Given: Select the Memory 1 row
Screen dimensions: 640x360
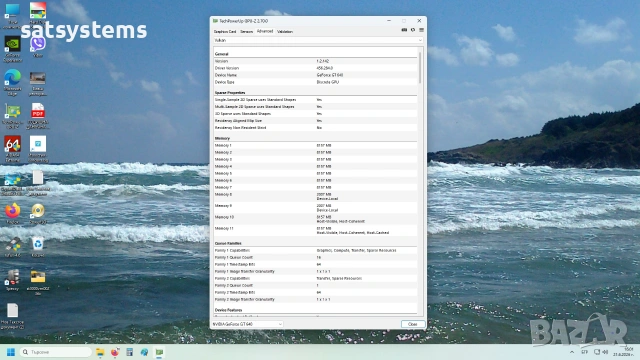Looking at the screenshot, I should point(316,145).
